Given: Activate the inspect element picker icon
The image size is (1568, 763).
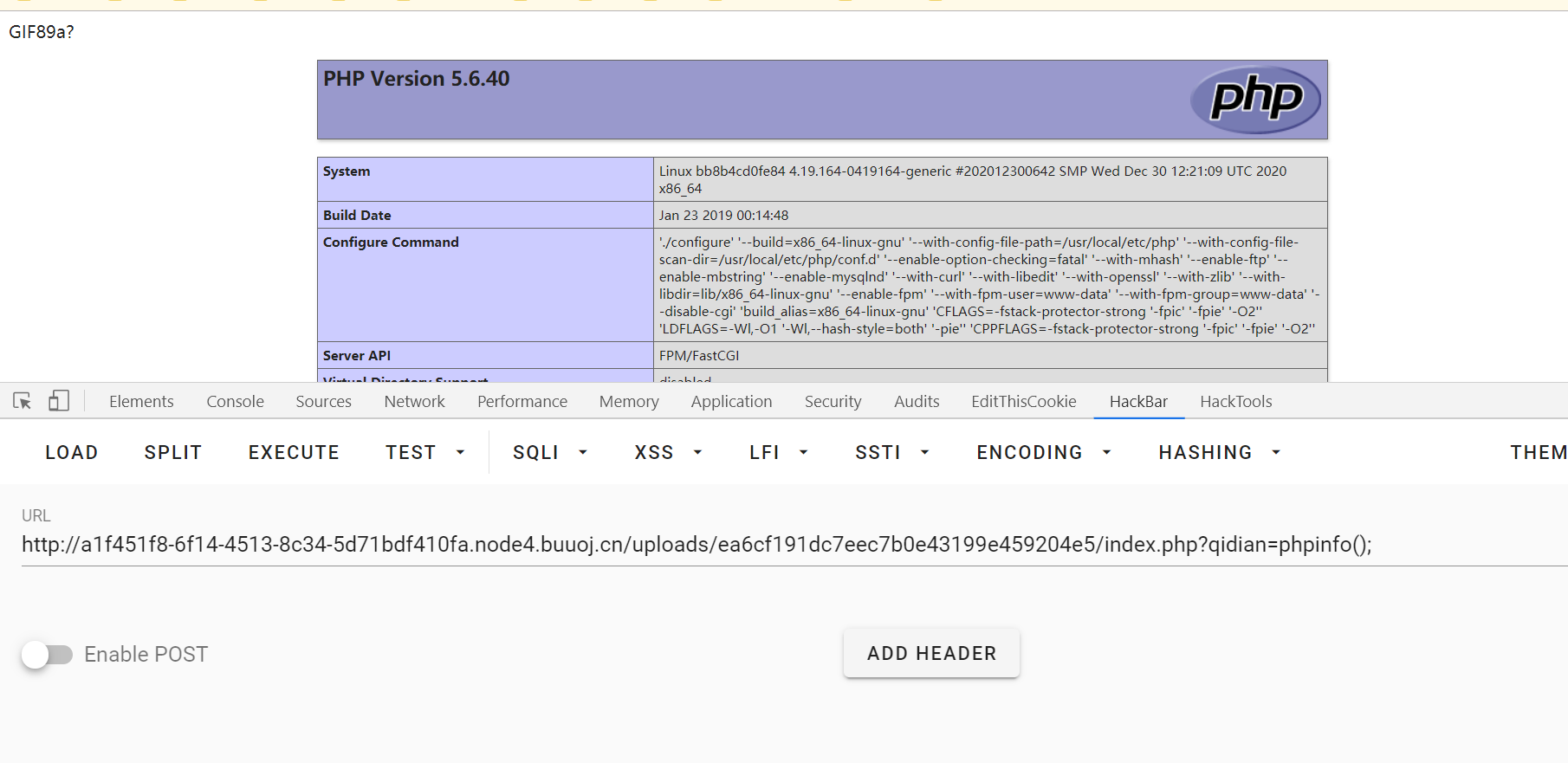Looking at the screenshot, I should click(23, 401).
